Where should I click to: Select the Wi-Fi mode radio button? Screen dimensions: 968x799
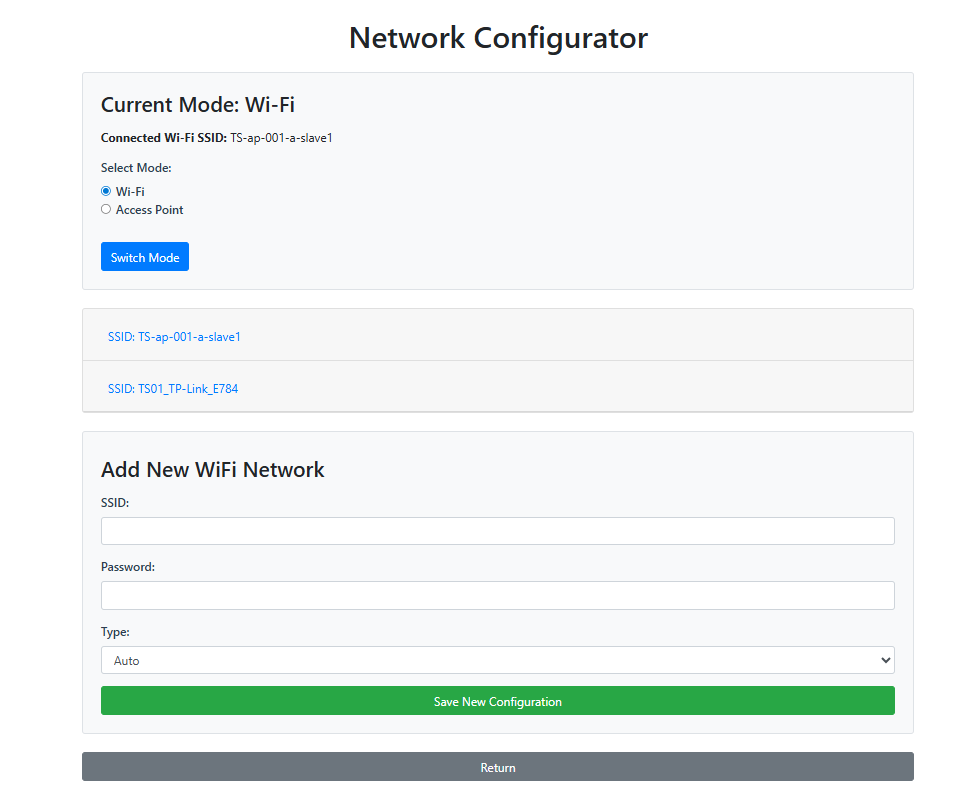(106, 190)
